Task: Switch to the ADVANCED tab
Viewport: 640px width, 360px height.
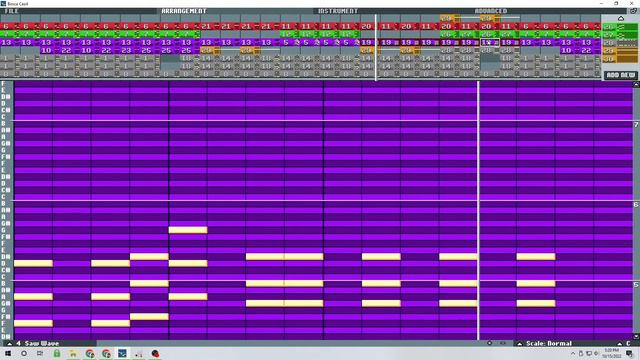Action: pyautogui.click(x=491, y=11)
